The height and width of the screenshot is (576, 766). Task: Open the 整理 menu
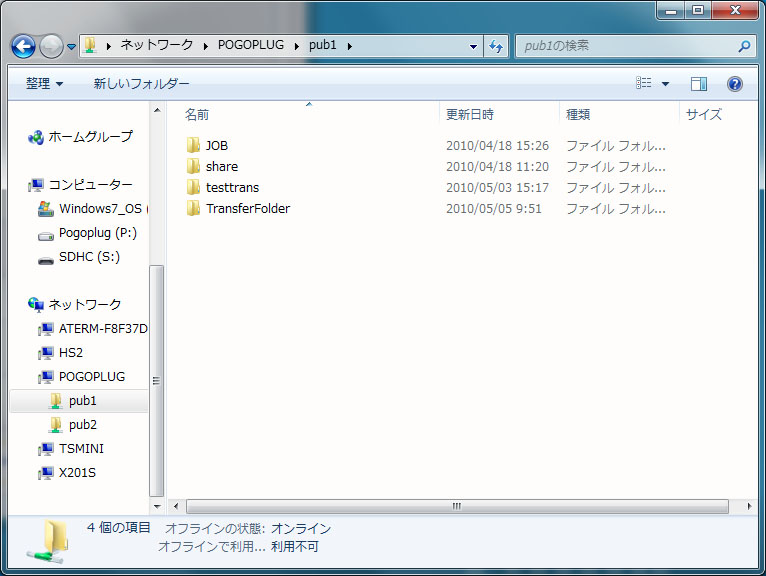(44, 84)
